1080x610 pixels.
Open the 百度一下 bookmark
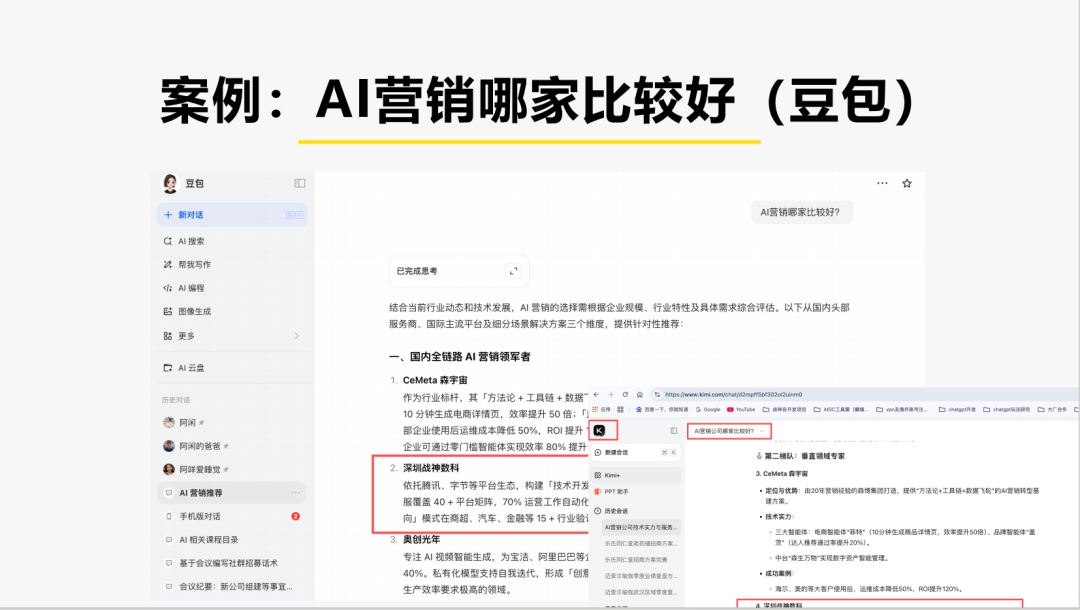(662, 409)
